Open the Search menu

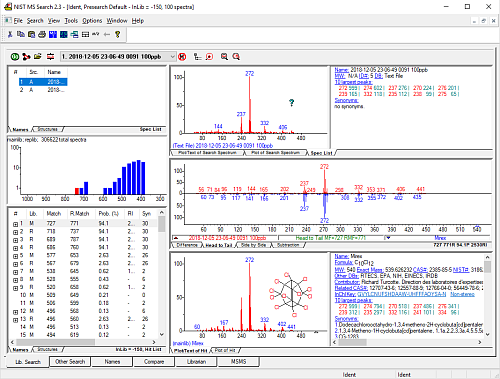click(35, 21)
